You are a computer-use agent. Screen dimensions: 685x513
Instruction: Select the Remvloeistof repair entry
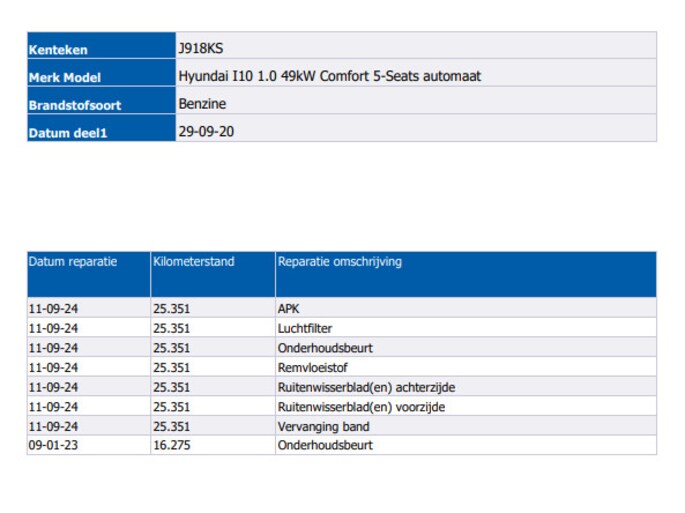311,367
